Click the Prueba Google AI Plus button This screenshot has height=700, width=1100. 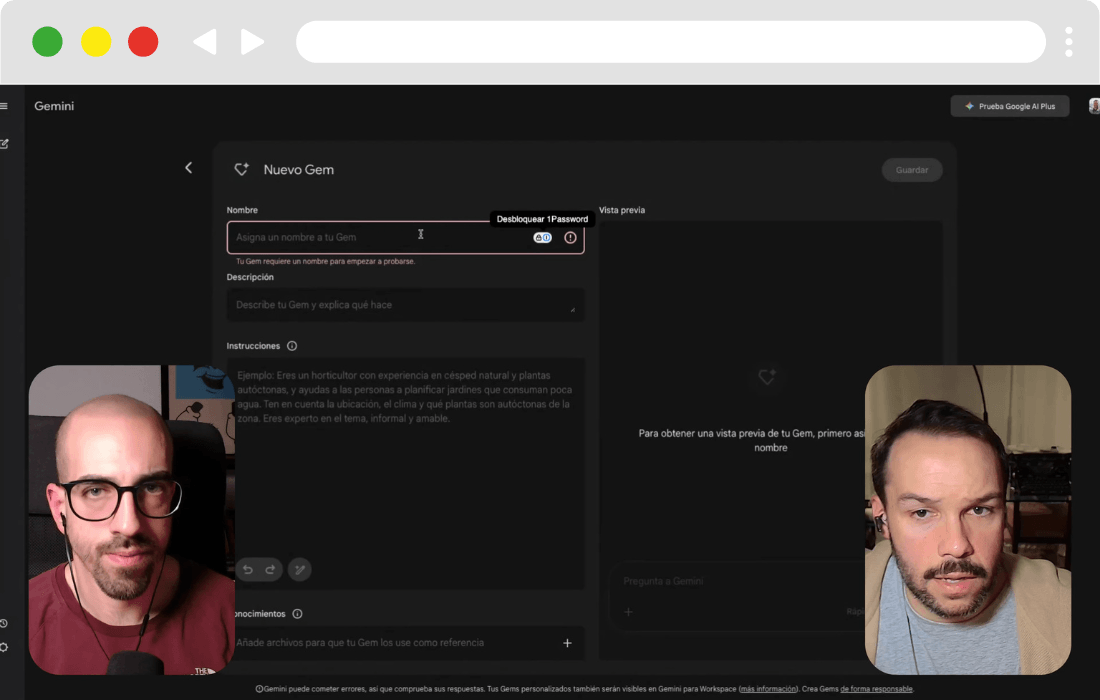[x=1010, y=106]
